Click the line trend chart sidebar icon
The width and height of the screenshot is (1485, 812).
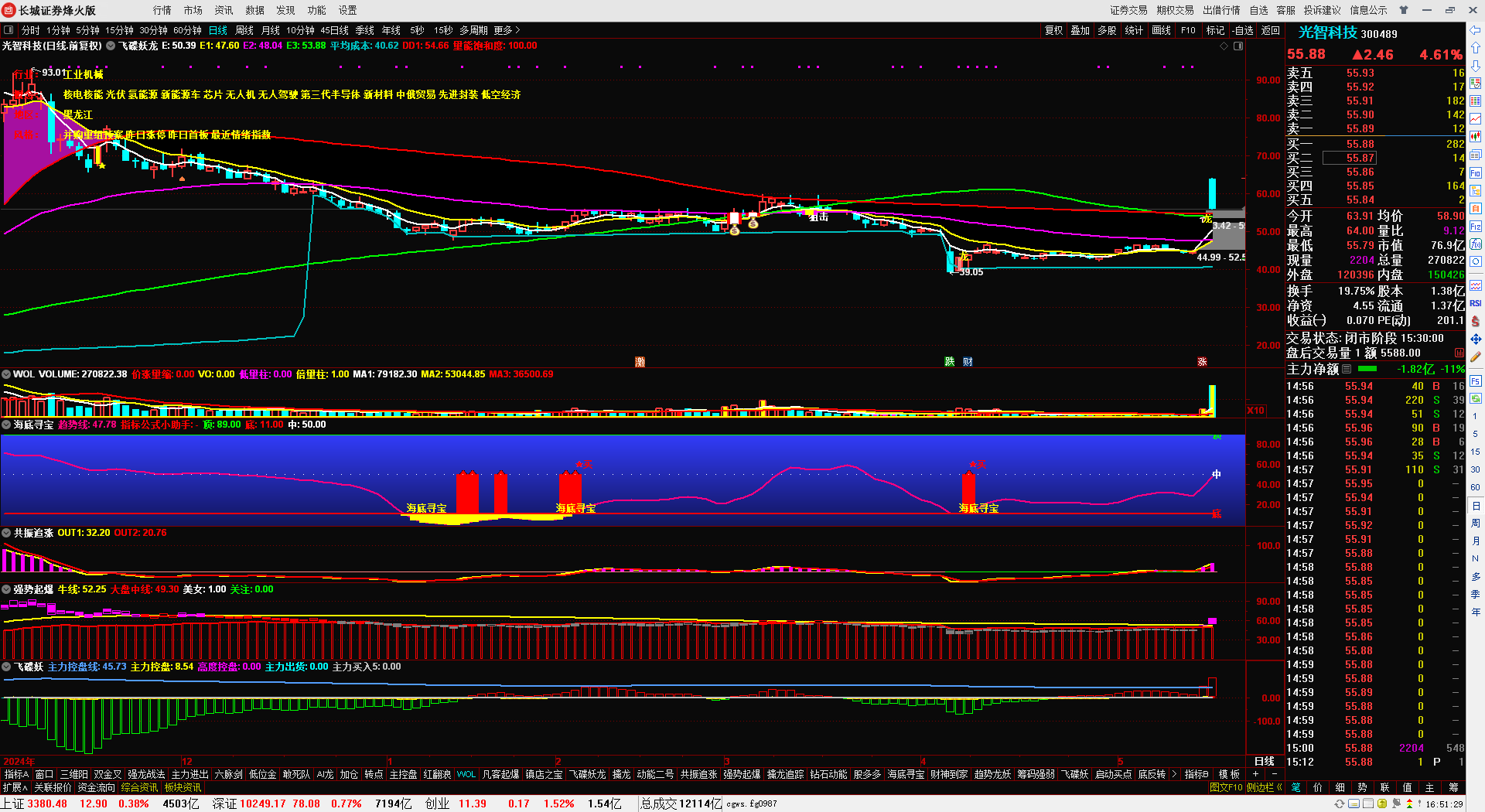[x=1476, y=118]
